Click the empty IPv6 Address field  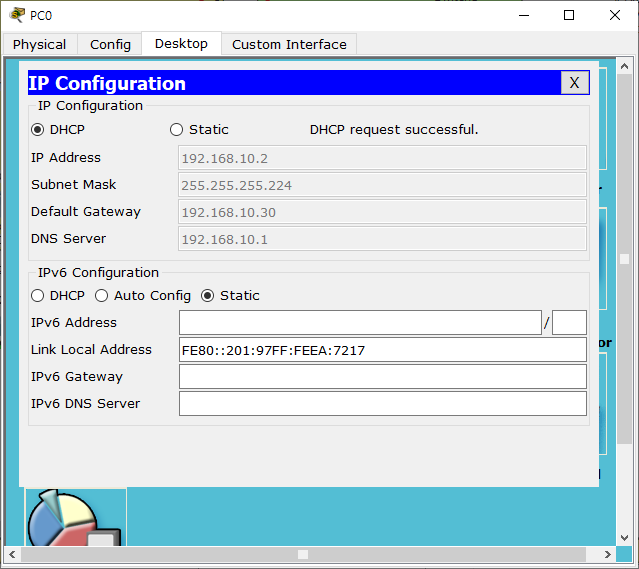(x=360, y=322)
